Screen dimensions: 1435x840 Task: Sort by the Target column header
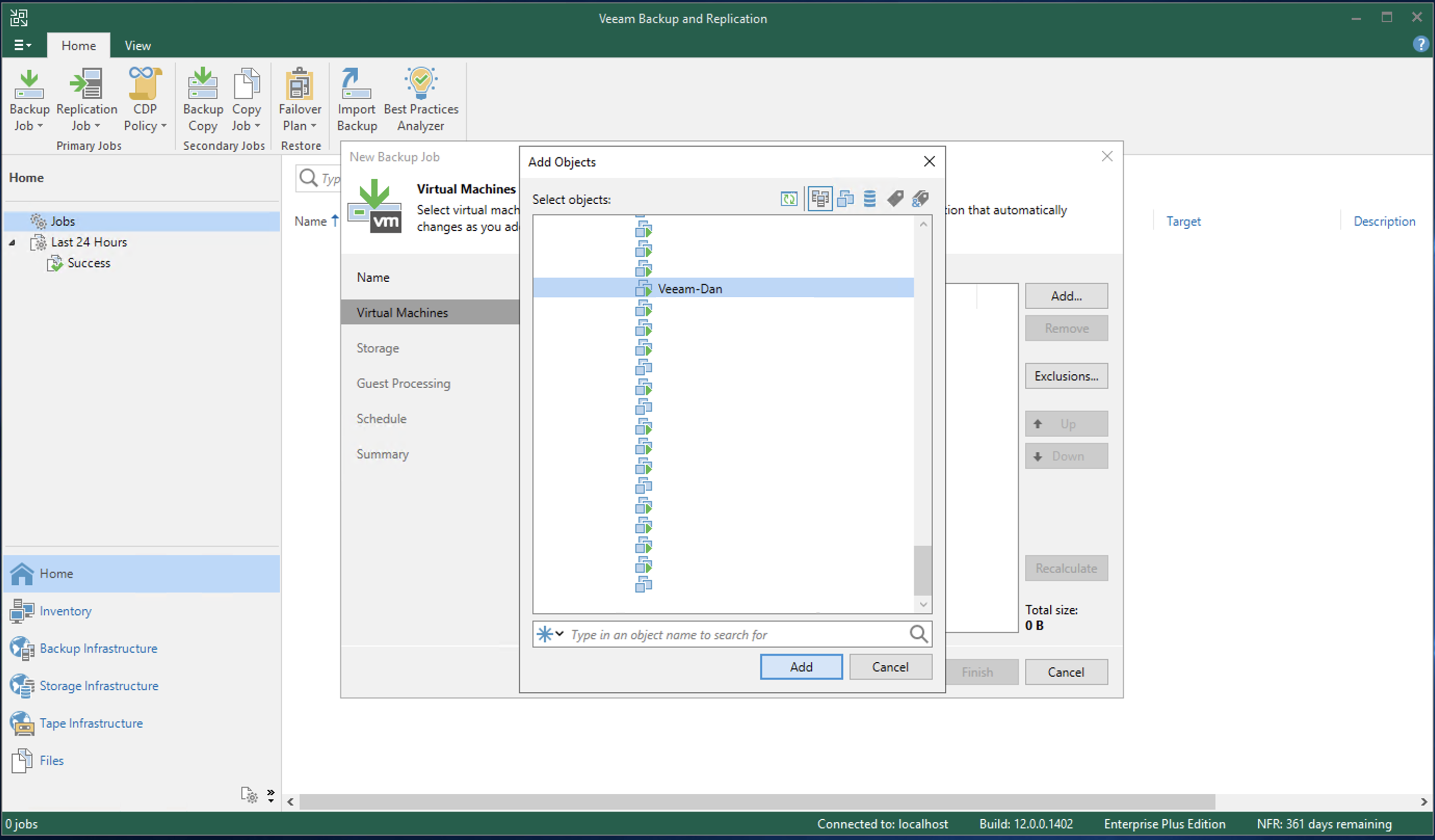tap(1183, 221)
